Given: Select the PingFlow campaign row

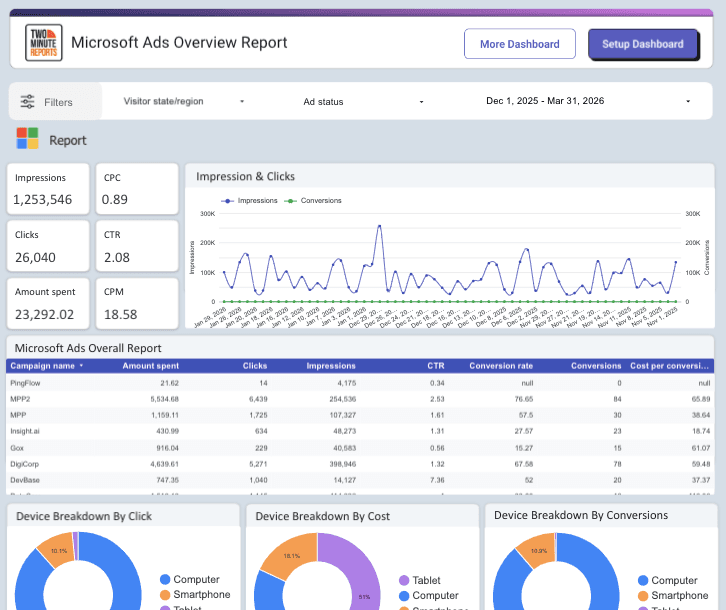Looking at the screenshot, I should tap(360, 383).
